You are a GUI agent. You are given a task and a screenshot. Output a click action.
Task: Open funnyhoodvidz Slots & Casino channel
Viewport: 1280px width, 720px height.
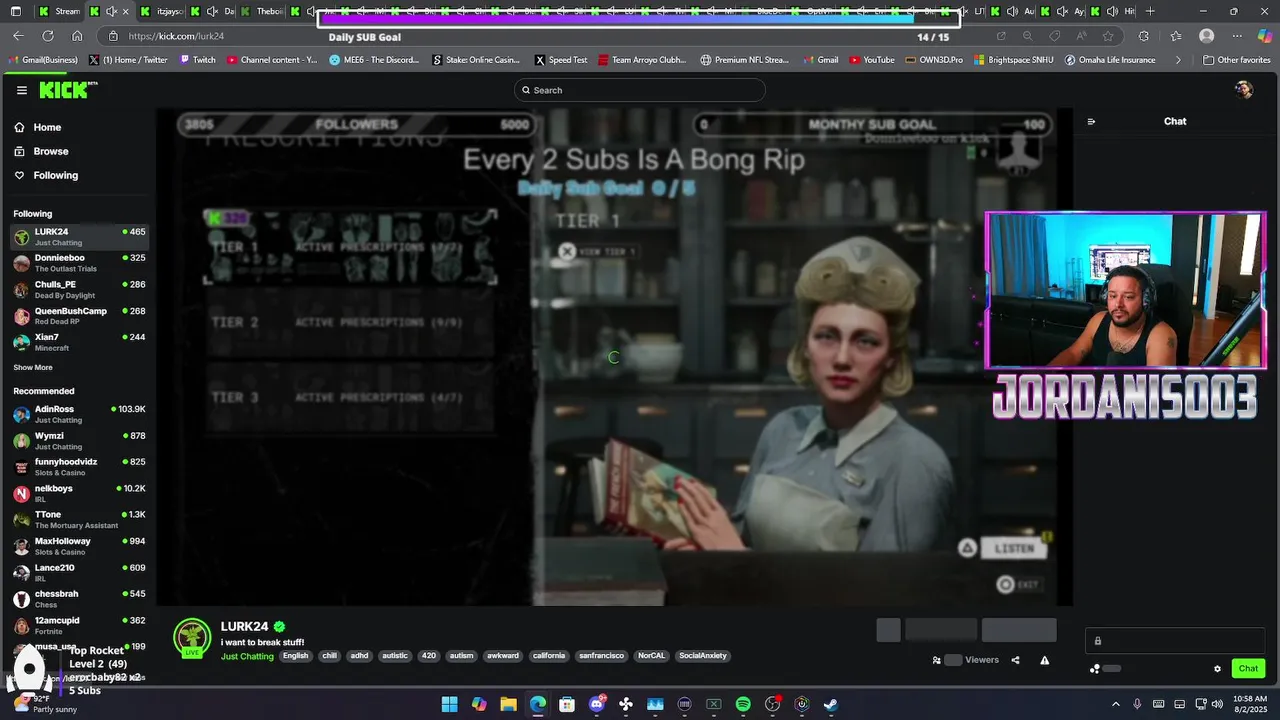tap(78, 467)
